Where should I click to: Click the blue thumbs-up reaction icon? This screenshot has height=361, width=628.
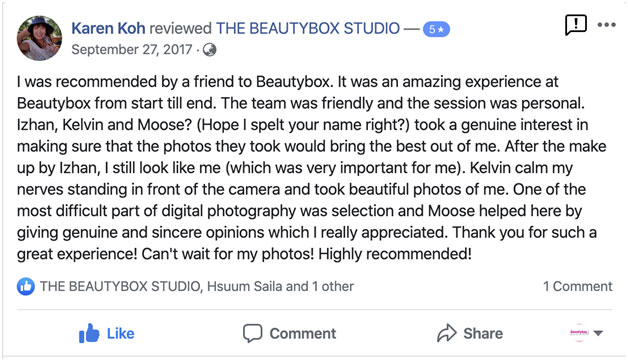(26, 286)
